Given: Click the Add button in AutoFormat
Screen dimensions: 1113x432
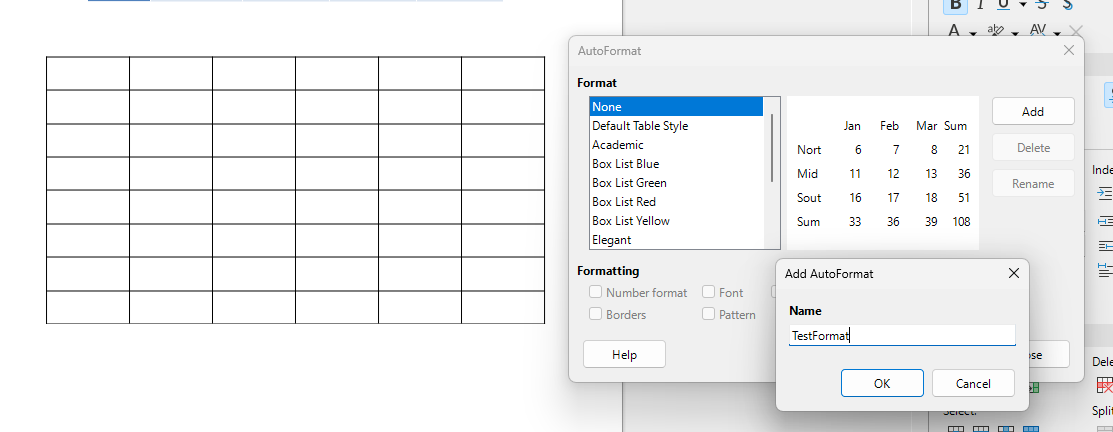Looking at the screenshot, I should (1033, 111).
